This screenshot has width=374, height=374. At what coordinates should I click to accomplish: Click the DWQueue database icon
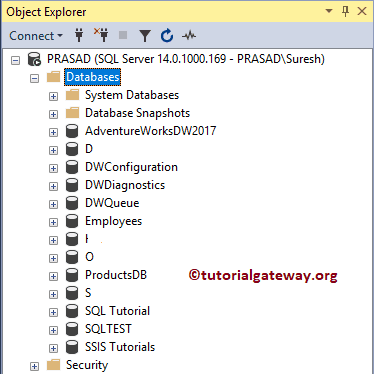(72, 203)
